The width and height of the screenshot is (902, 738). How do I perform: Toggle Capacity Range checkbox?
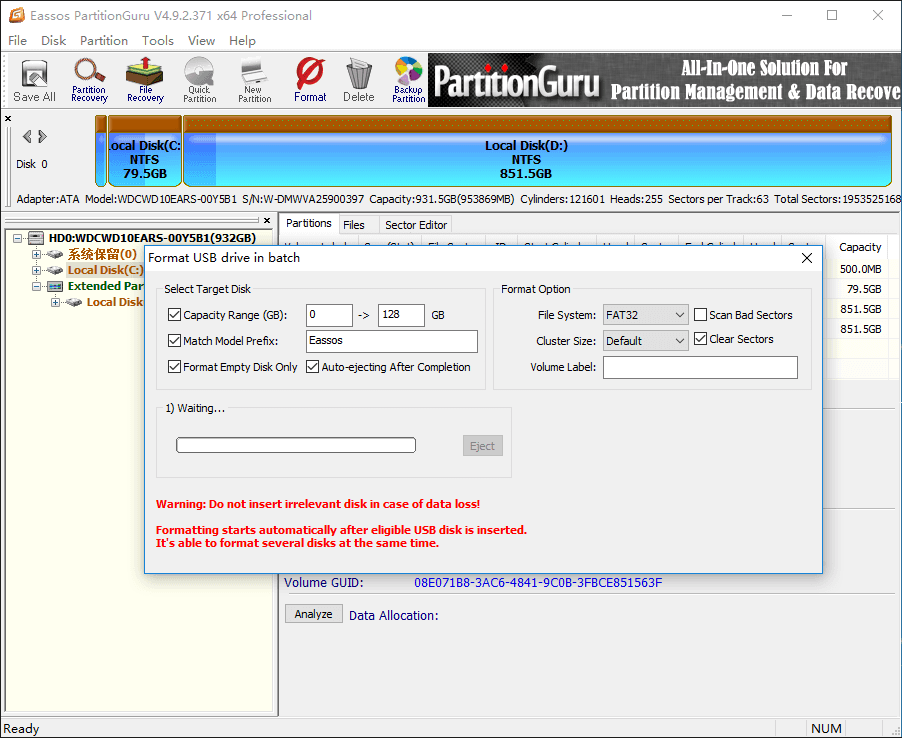click(x=174, y=315)
